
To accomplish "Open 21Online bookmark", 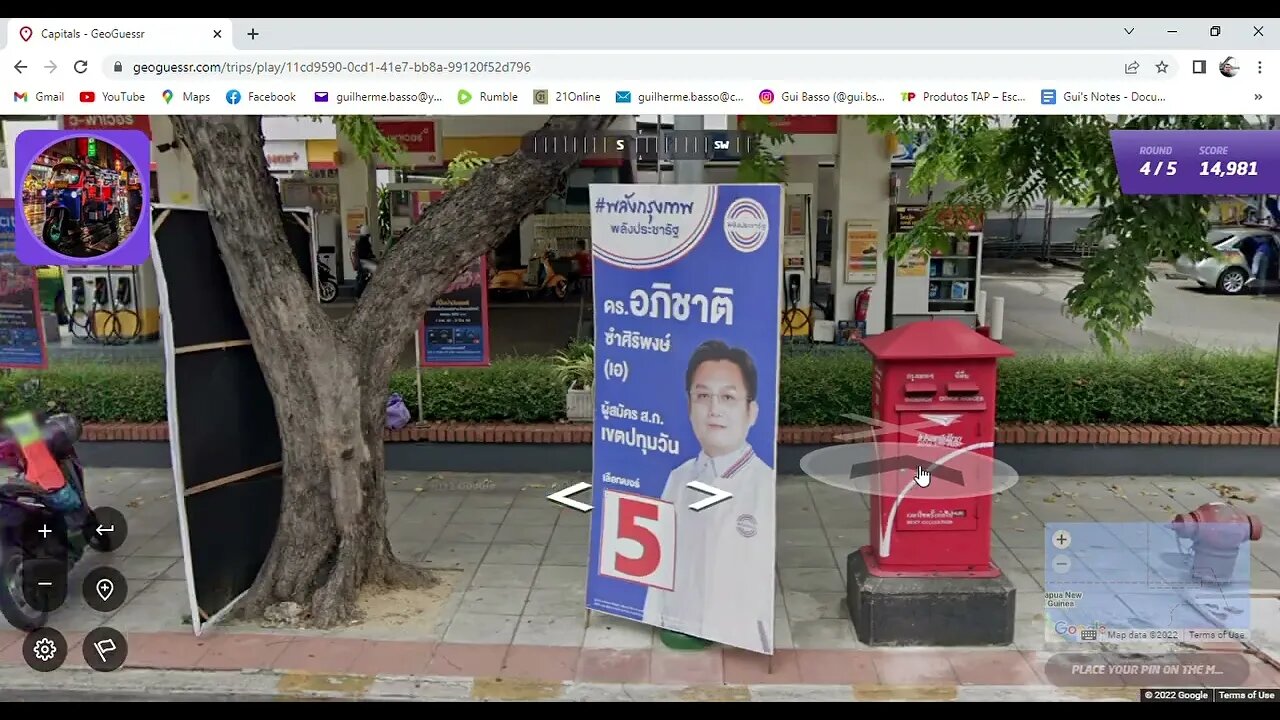I will 567,97.
